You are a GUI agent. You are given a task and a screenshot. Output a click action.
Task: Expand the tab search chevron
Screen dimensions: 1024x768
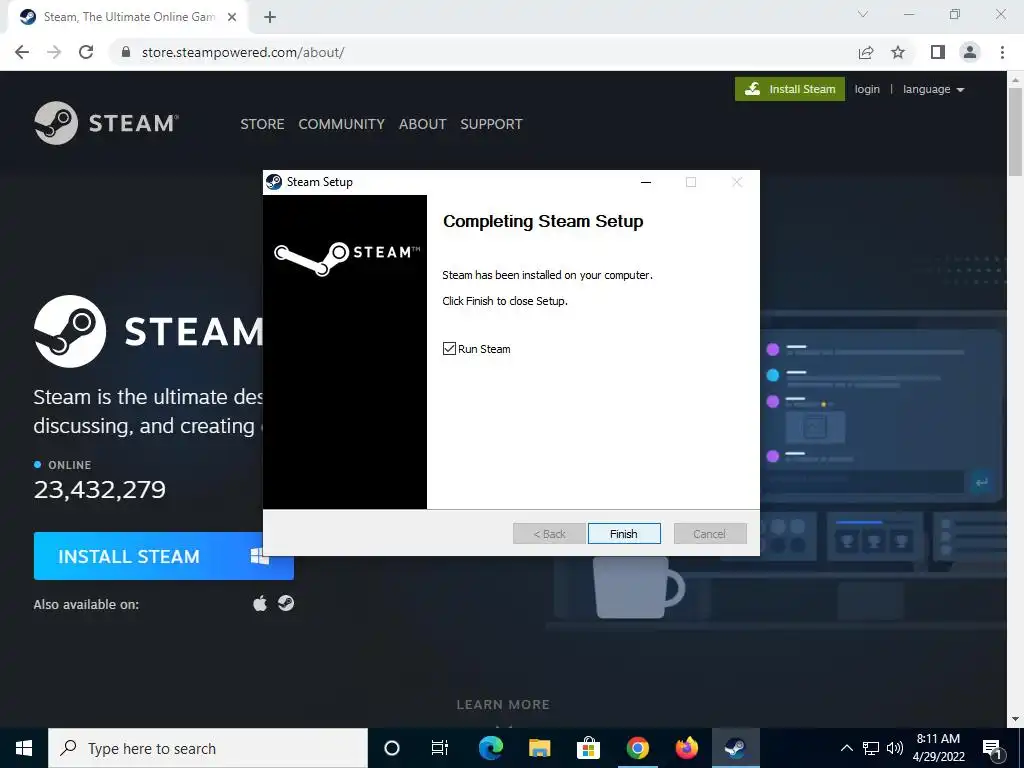click(x=863, y=14)
